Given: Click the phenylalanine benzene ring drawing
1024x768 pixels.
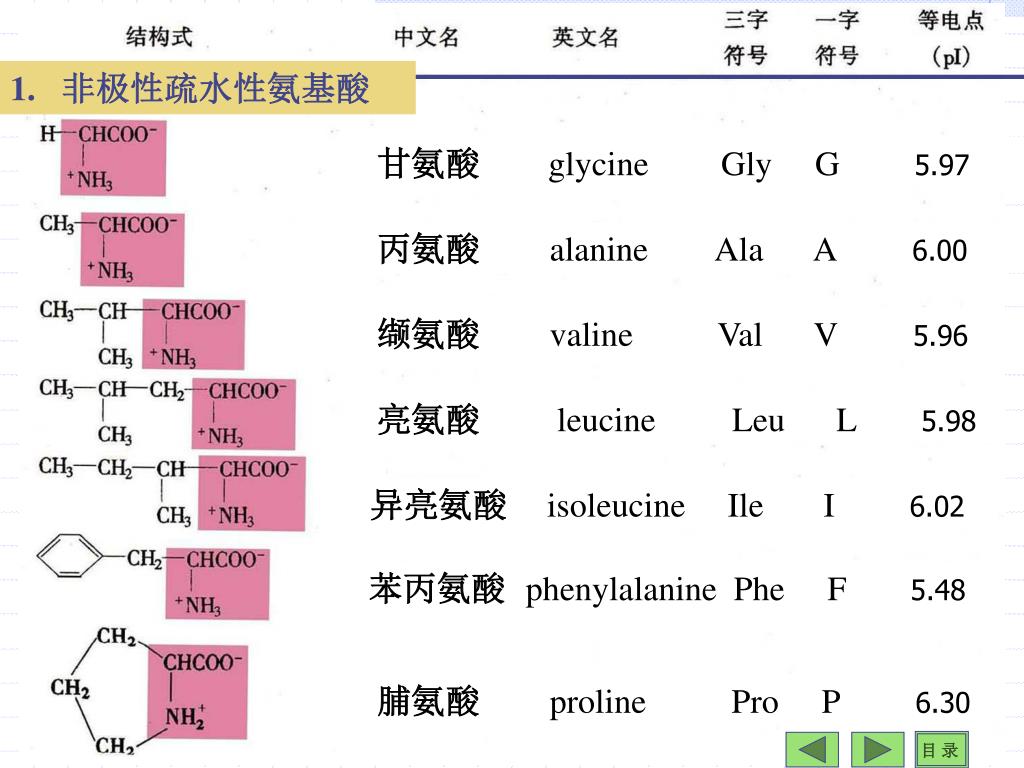Looking at the screenshot, I should click(70, 556).
